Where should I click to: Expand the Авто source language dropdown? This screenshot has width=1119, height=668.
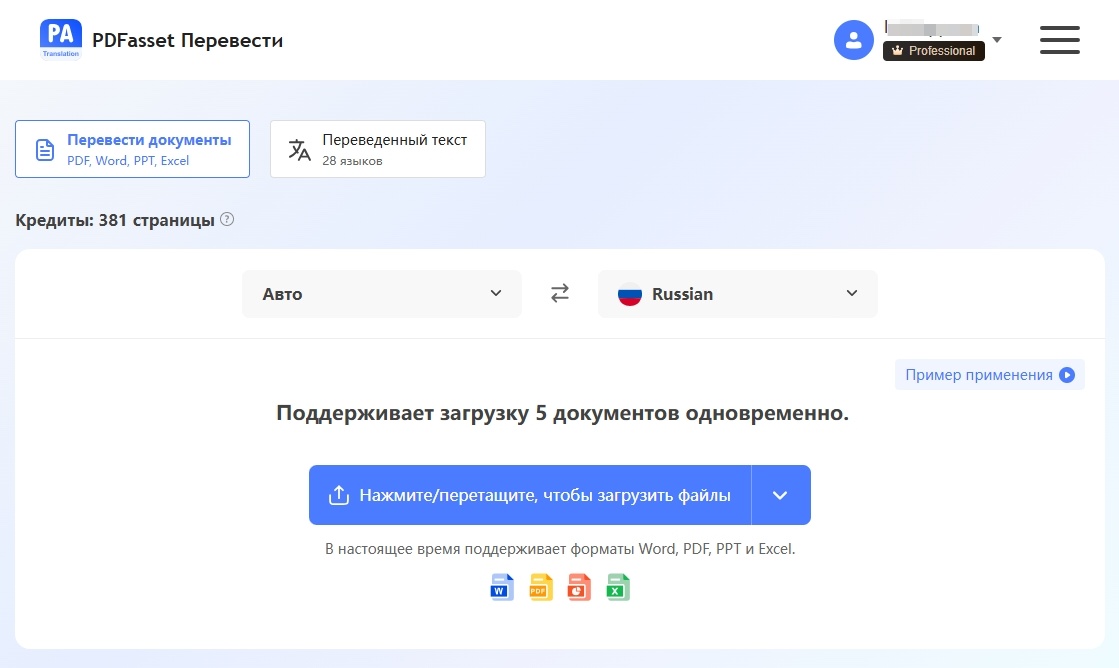381,293
